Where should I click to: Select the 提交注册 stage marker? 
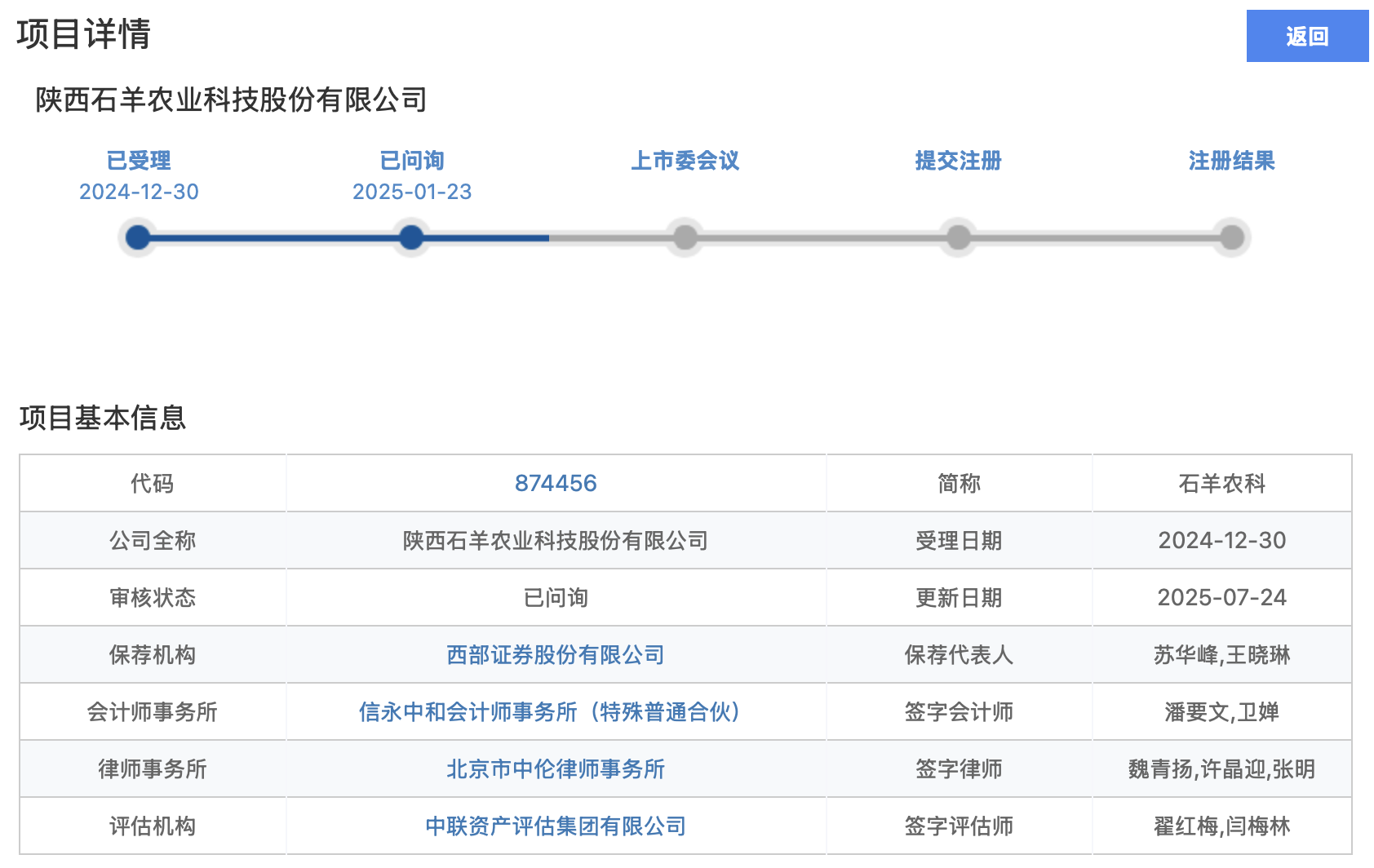(x=959, y=237)
